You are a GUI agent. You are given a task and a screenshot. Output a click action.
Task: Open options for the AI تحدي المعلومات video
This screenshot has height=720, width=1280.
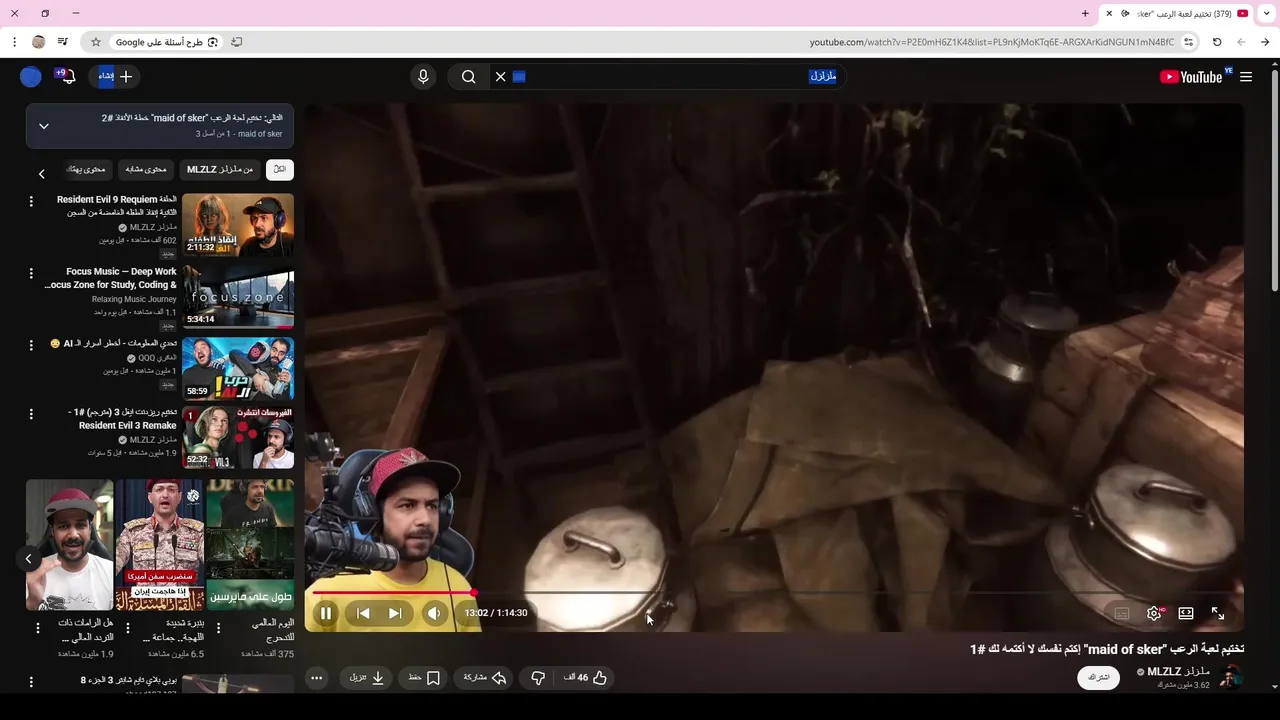(31, 345)
